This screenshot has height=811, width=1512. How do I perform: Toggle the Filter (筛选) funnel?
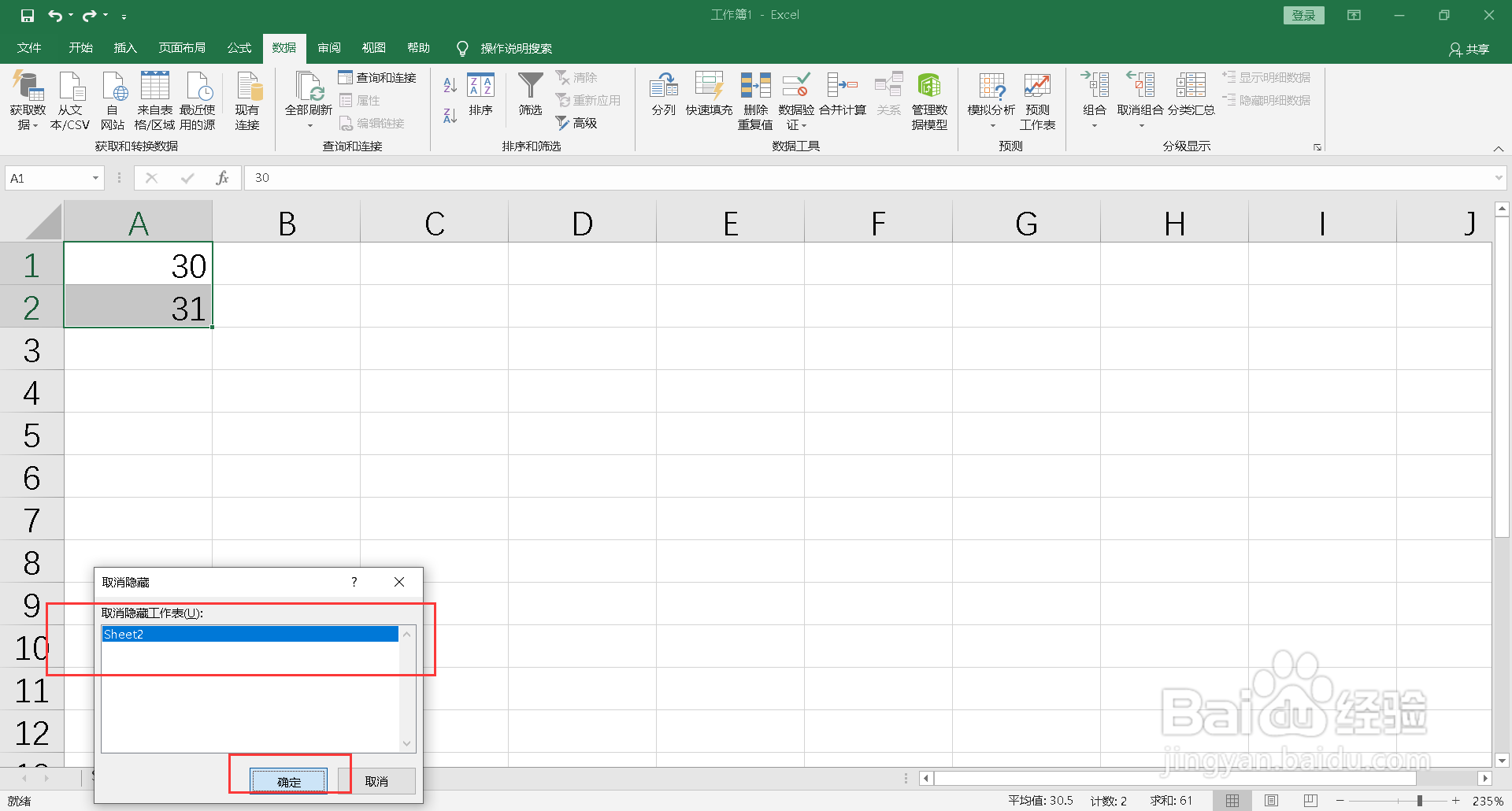coord(531,94)
